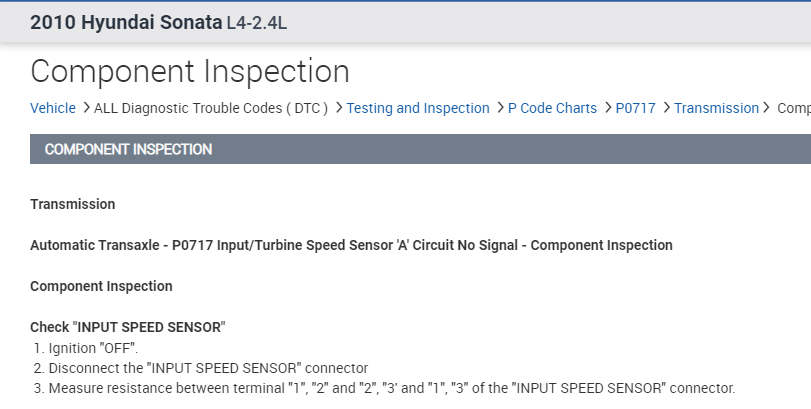Click chevron before the Transmission breadcrumb
811x409 pixels.
pos(666,107)
